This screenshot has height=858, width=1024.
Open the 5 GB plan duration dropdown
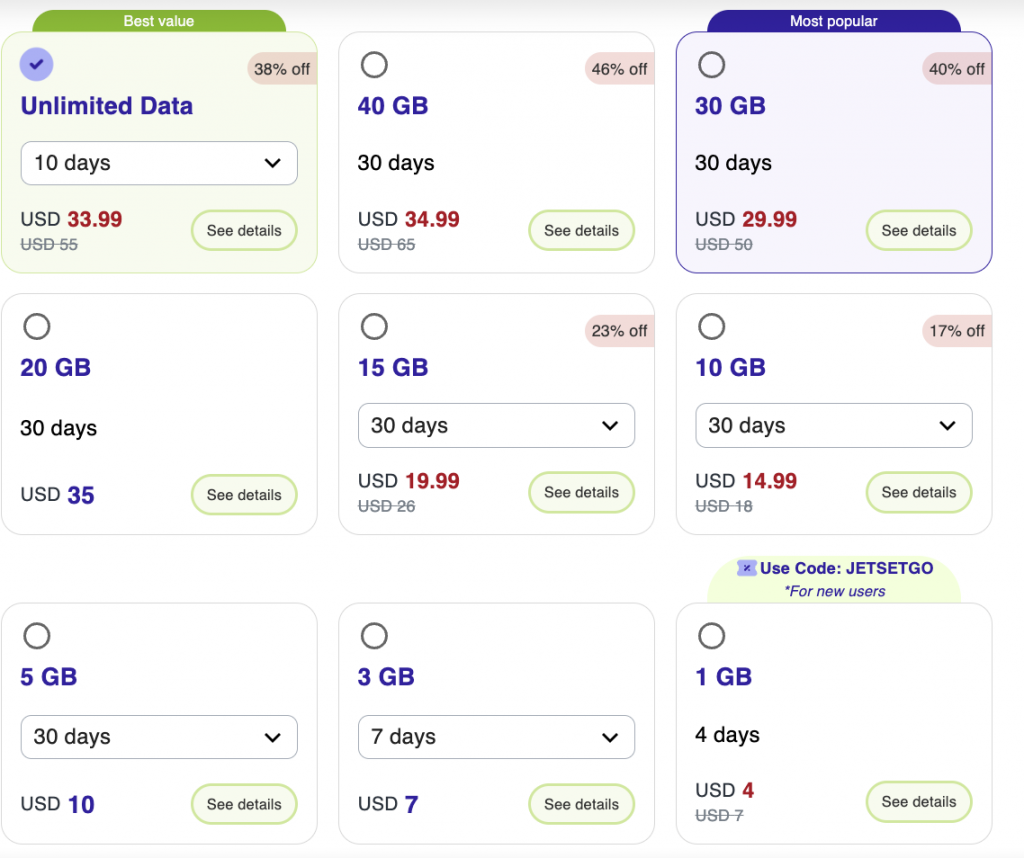(159, 737)
